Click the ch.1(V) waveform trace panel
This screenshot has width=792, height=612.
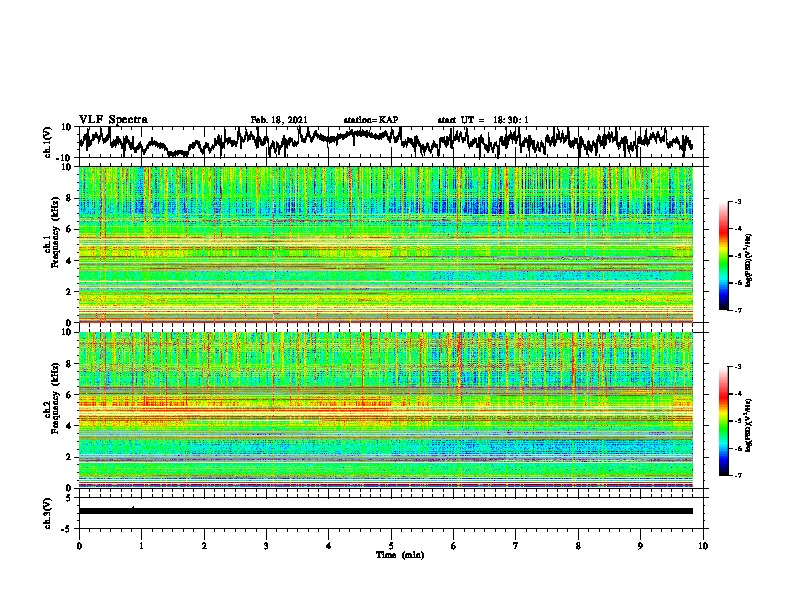point(393,142)
